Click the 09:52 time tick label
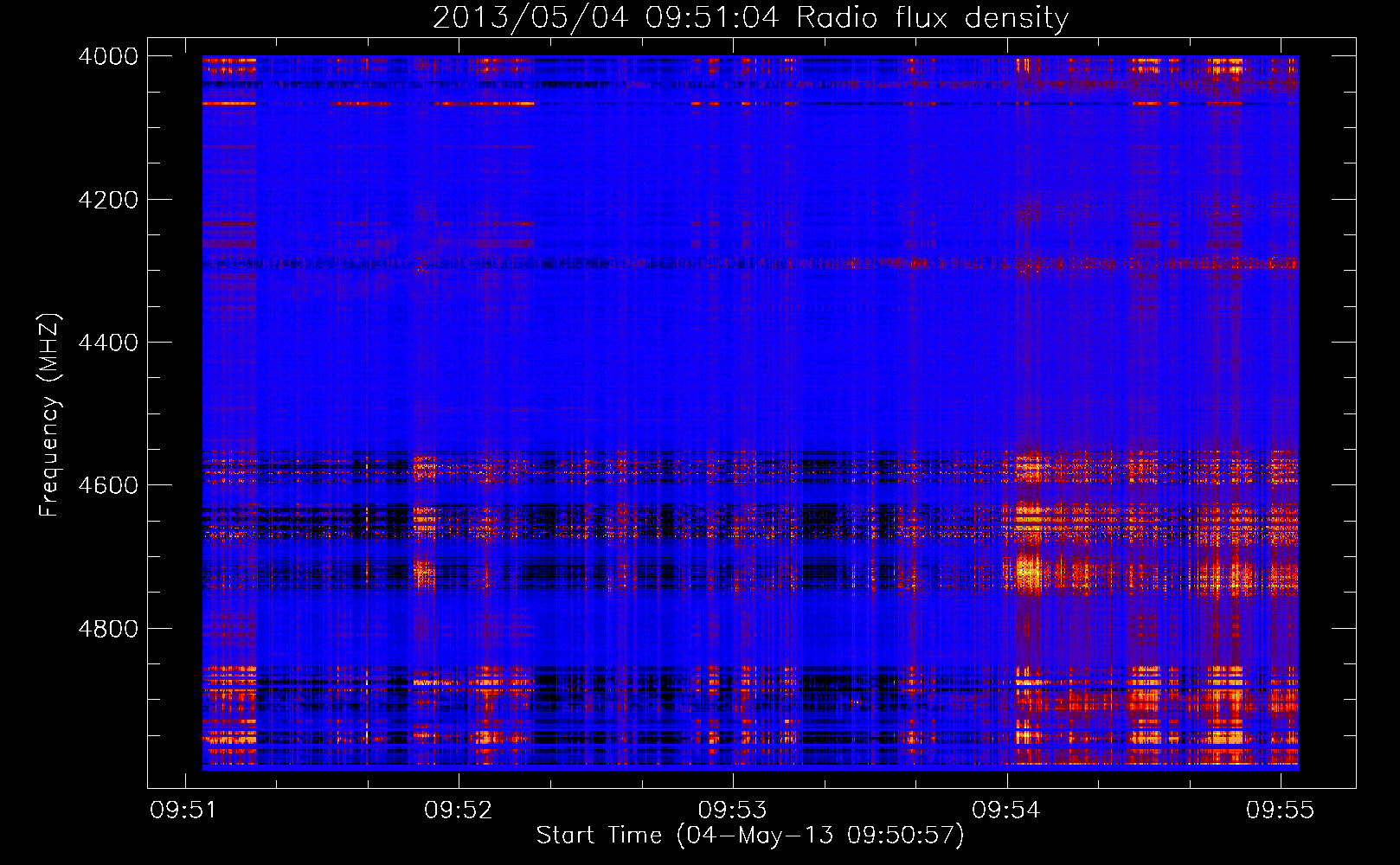 459,811
